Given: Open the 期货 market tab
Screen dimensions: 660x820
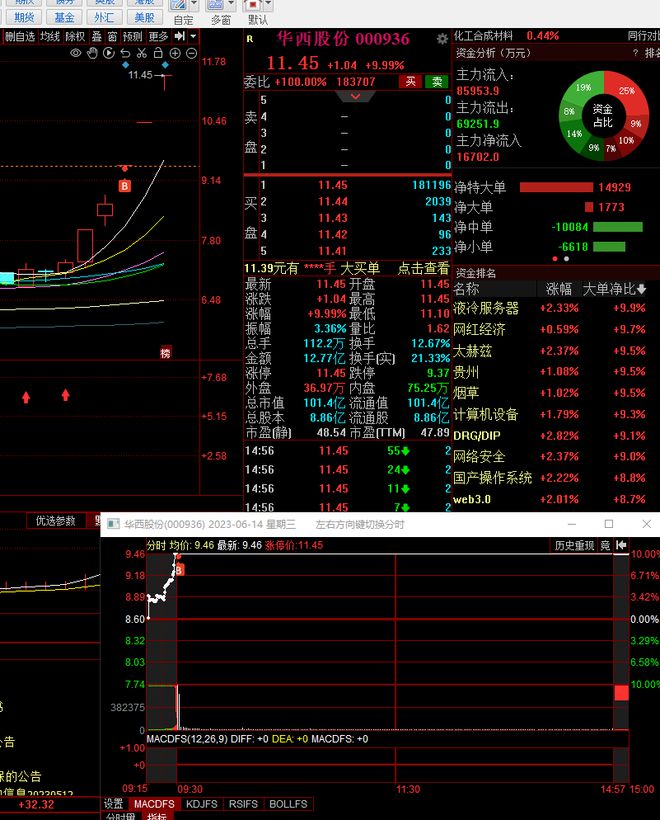Looking at the screenshot, I should (x=24, y=18).
